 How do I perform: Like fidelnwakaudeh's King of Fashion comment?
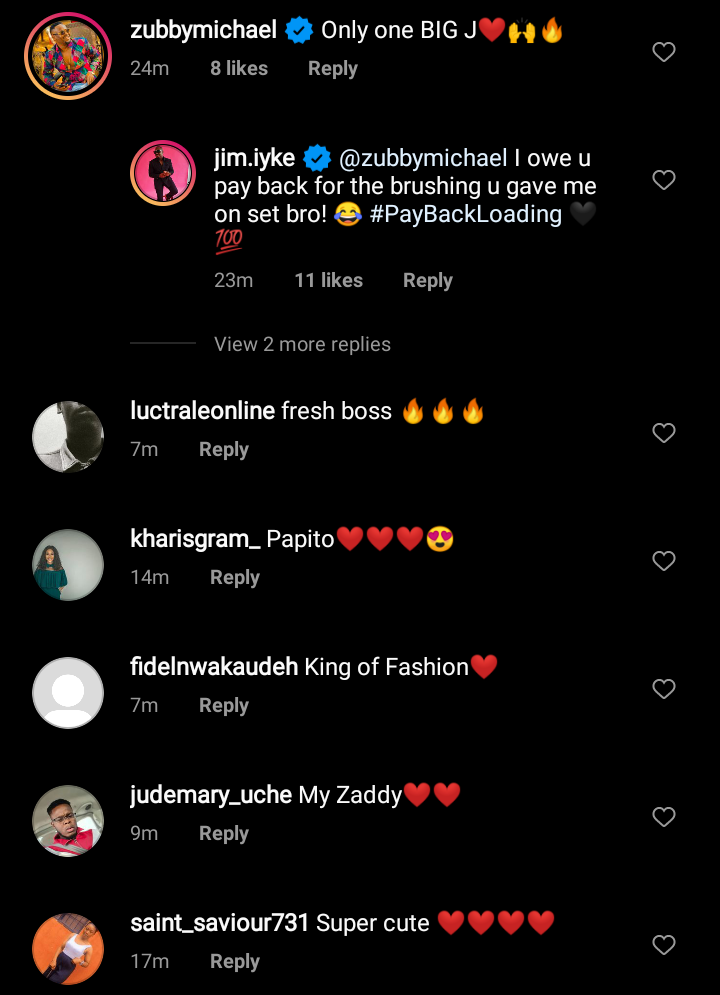(664, 689)
